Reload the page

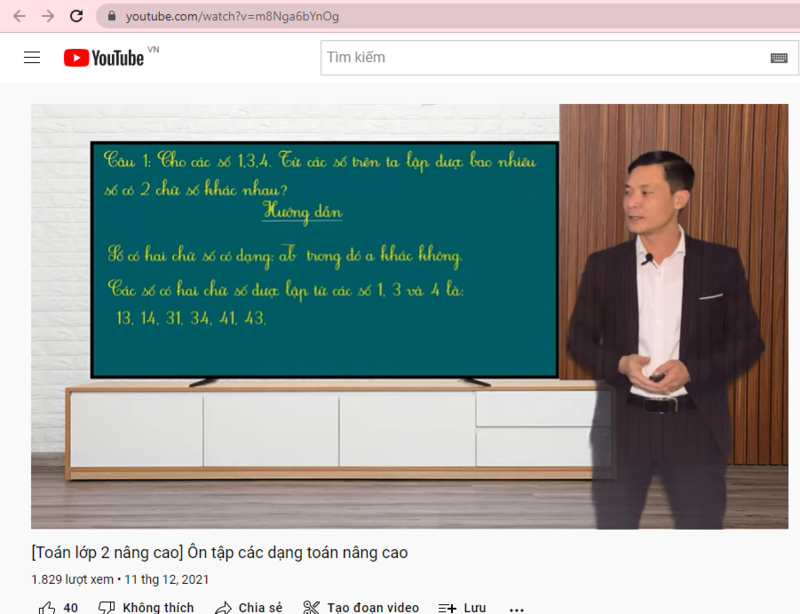tap(76, 16)
